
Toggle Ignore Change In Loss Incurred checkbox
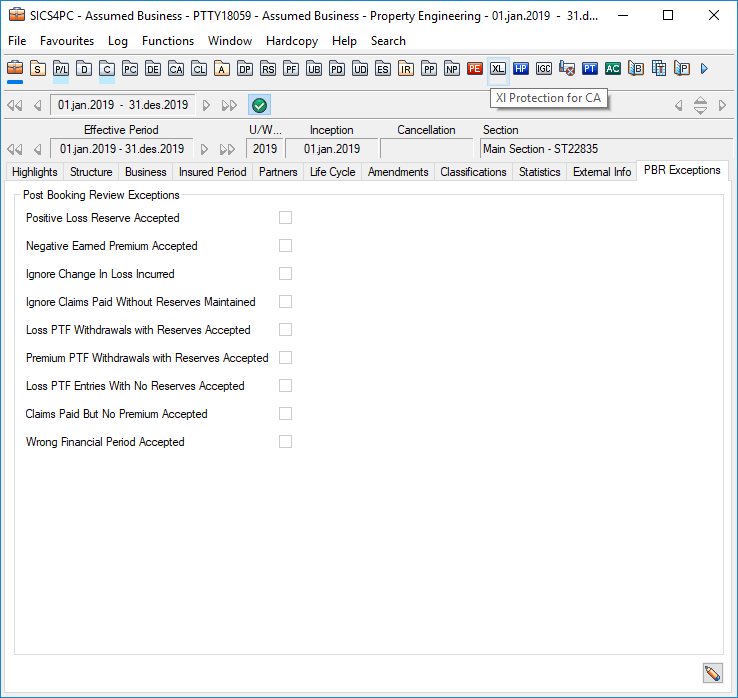pyautogui.click(x=286, y=274)
